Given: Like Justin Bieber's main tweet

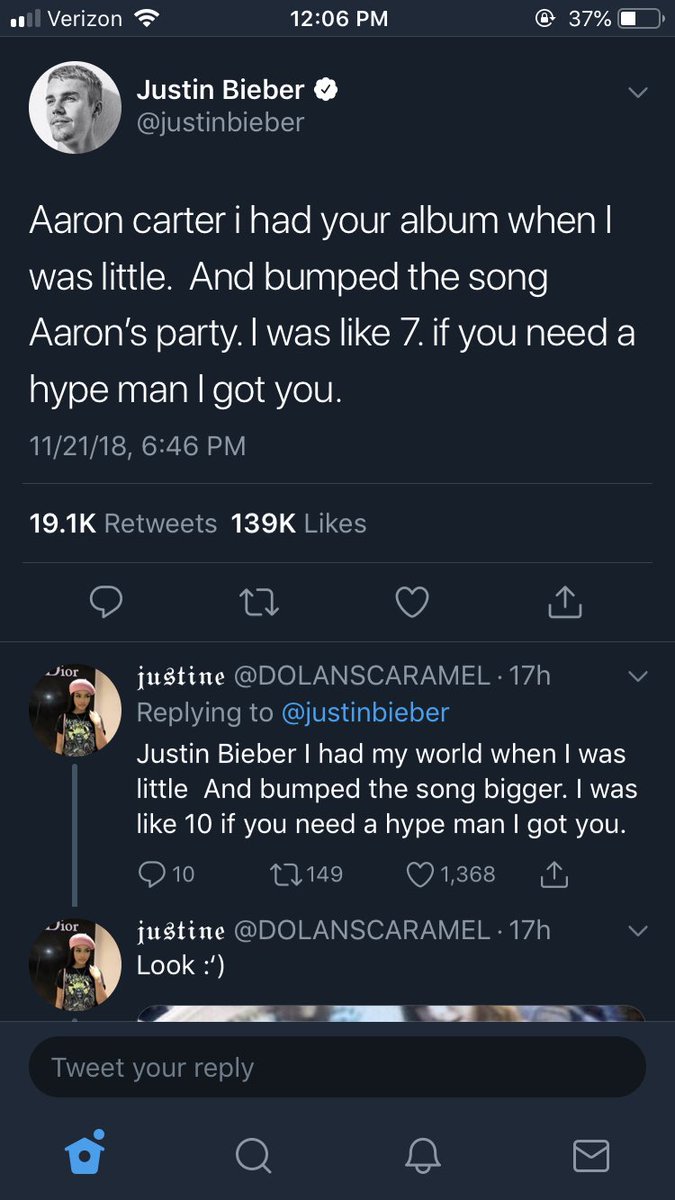Looking at the screenshot, I should [412, 600].
